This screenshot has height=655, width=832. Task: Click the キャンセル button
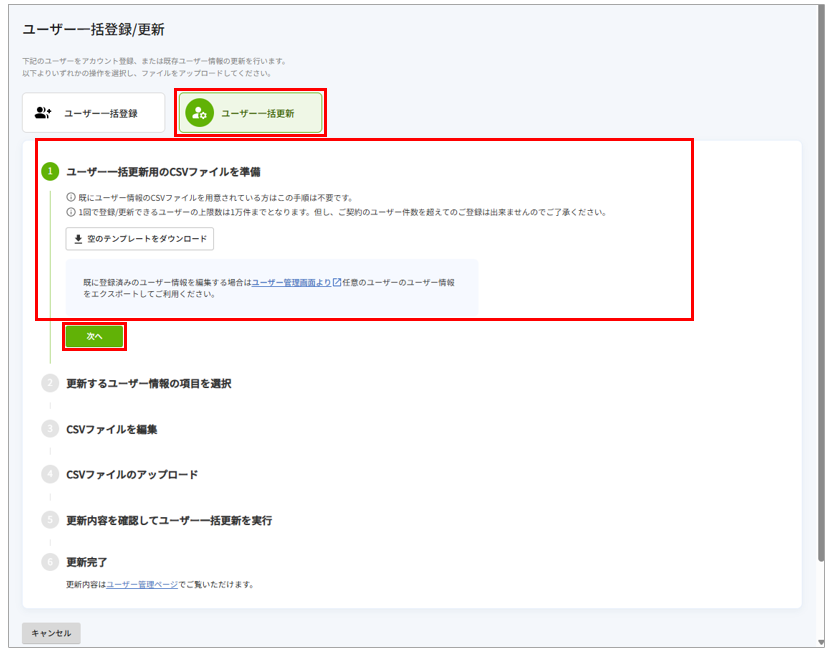pyautogui.click(x=51, y=633)
